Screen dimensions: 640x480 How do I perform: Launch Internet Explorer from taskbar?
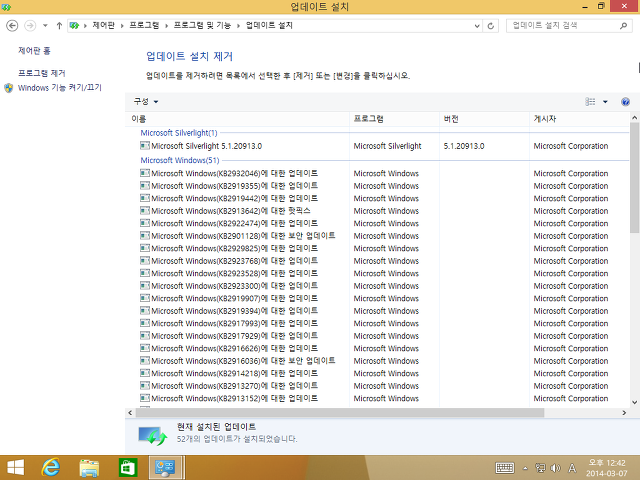click(51, 468)
